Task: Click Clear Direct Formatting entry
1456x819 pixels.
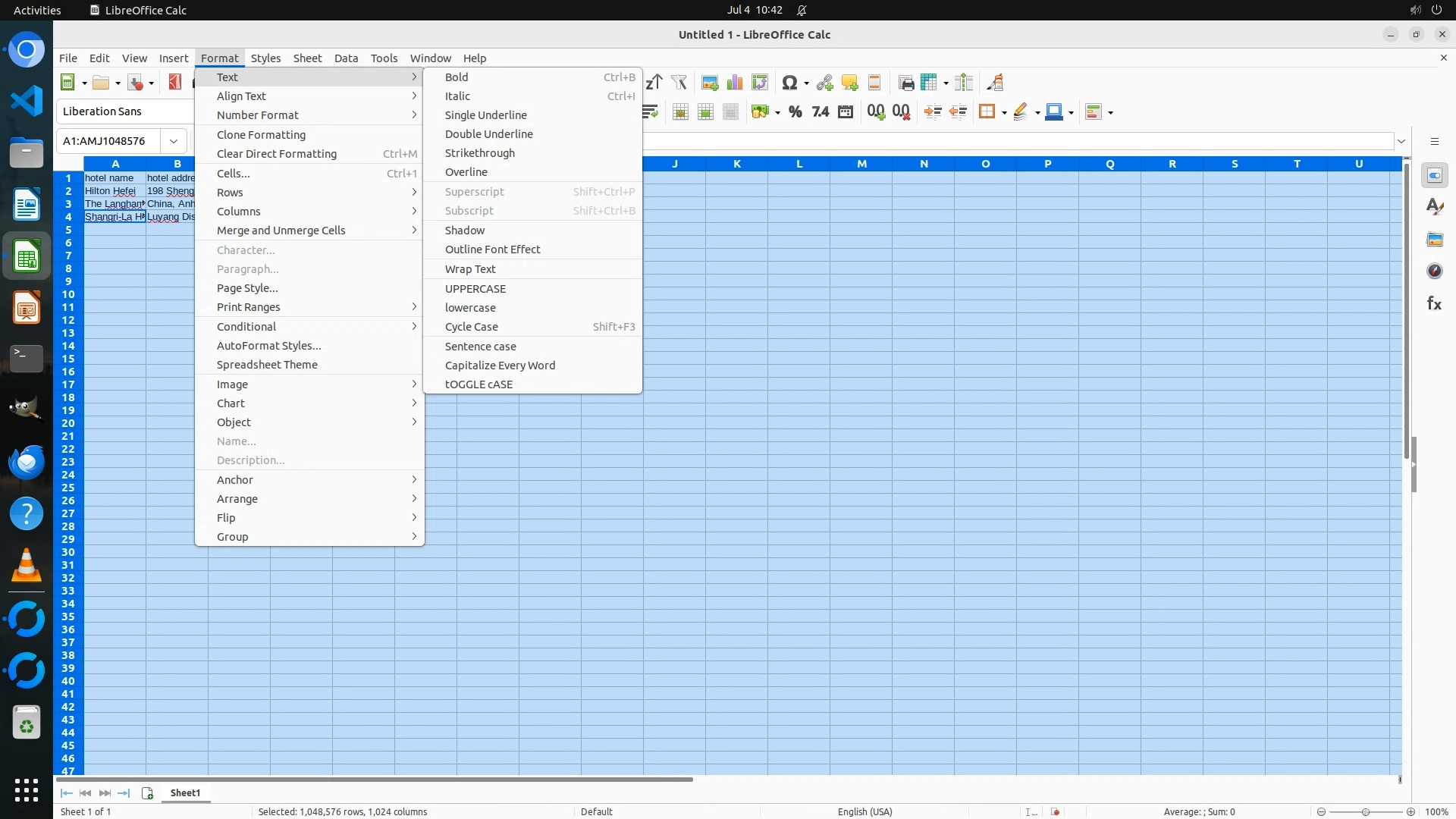Action: coord(277,154)
